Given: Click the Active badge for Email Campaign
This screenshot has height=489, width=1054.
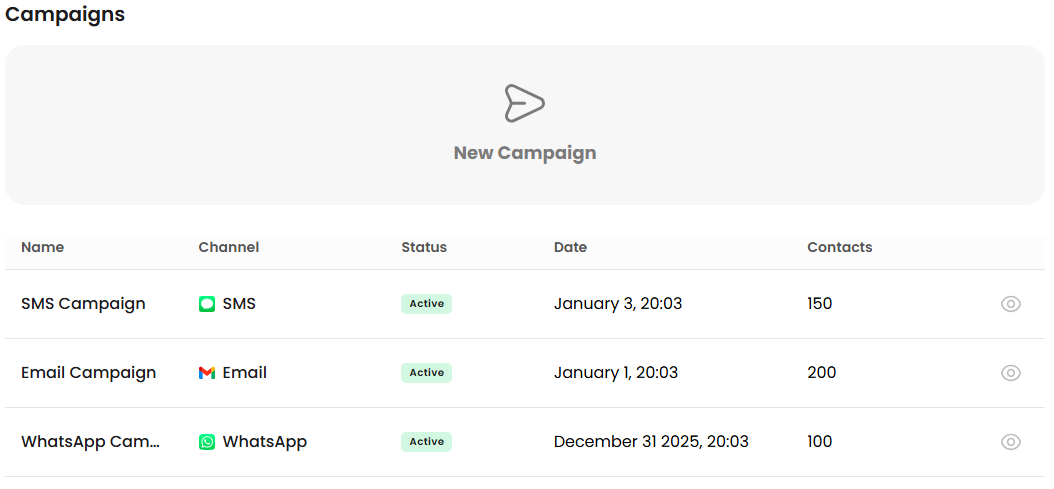Looking at the screenshot, I should 427,373.
